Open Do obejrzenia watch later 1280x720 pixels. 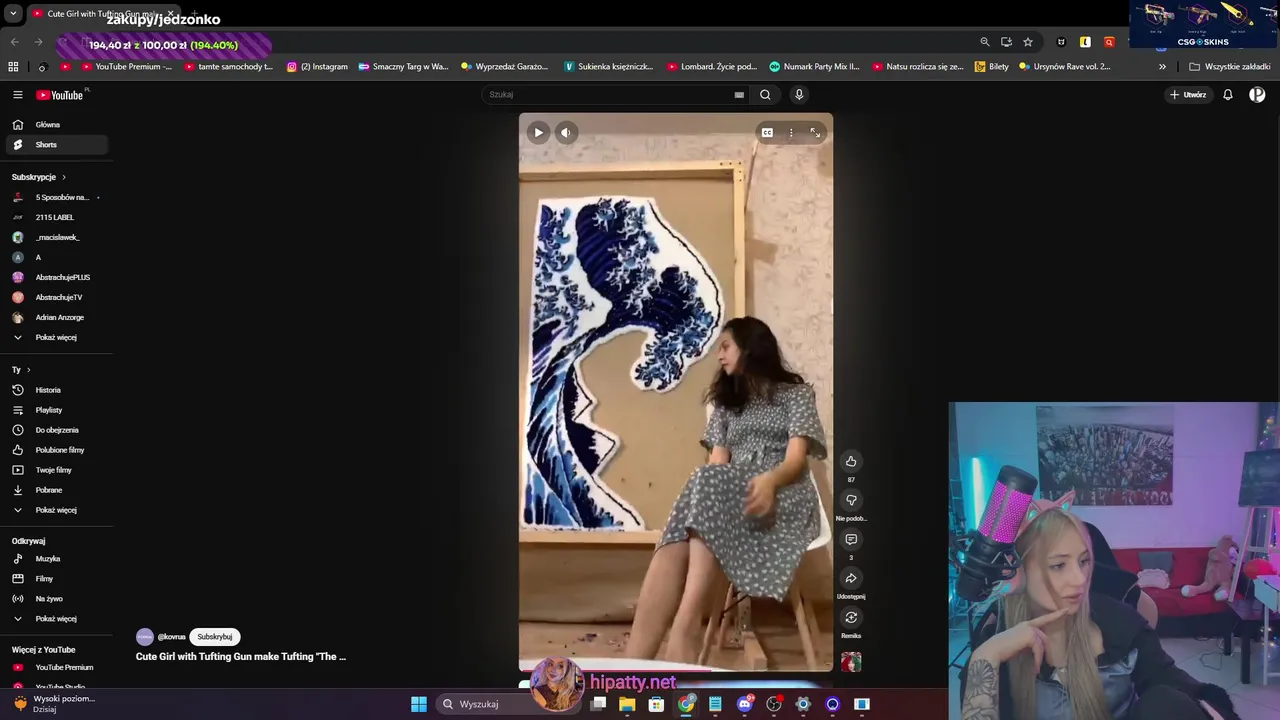(x=57, y=430)
